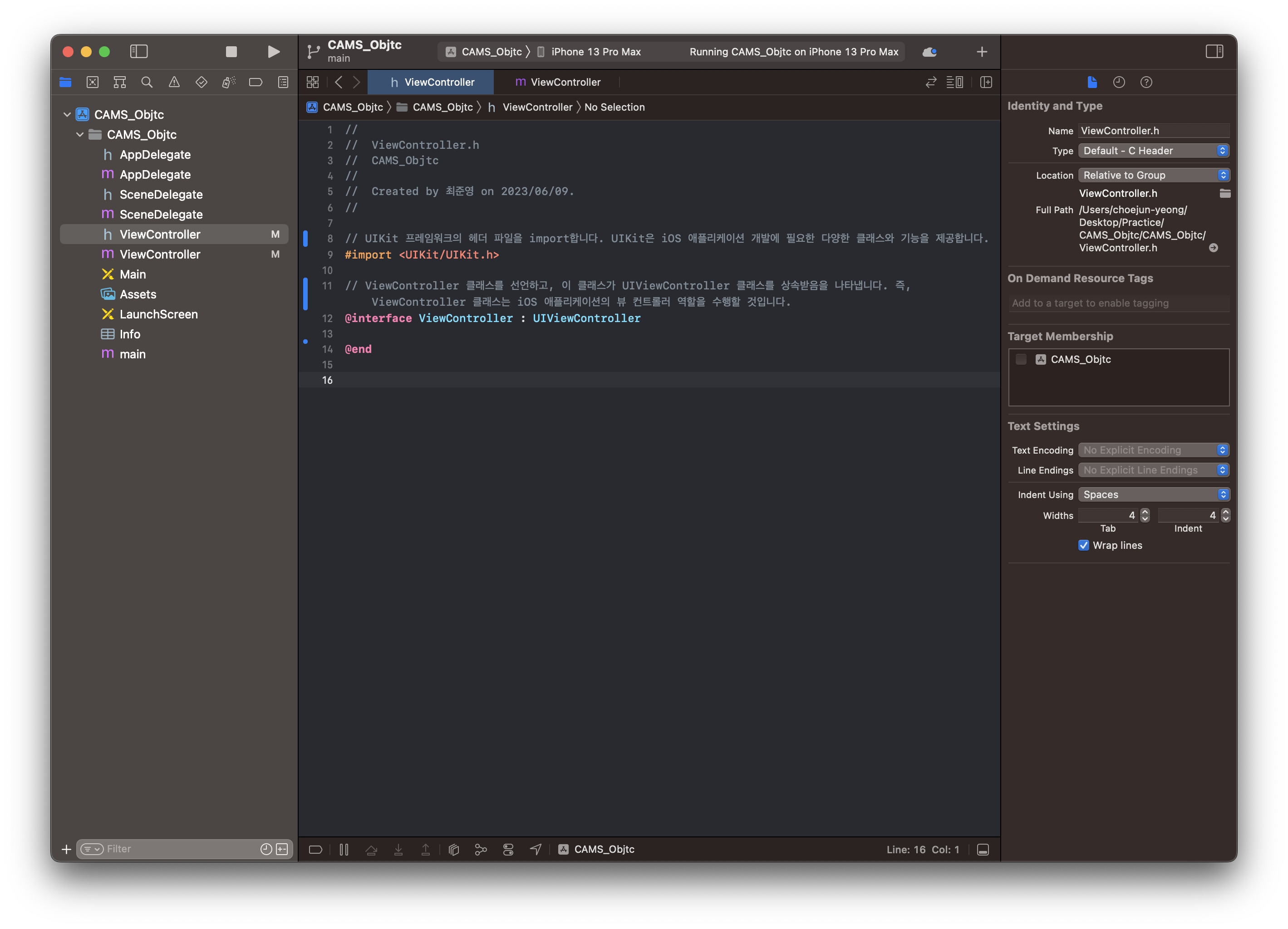Check CAMS_Objc target membership checkbox
Viewport: 1288px width, 929px height.
[x=1021, y=359]
